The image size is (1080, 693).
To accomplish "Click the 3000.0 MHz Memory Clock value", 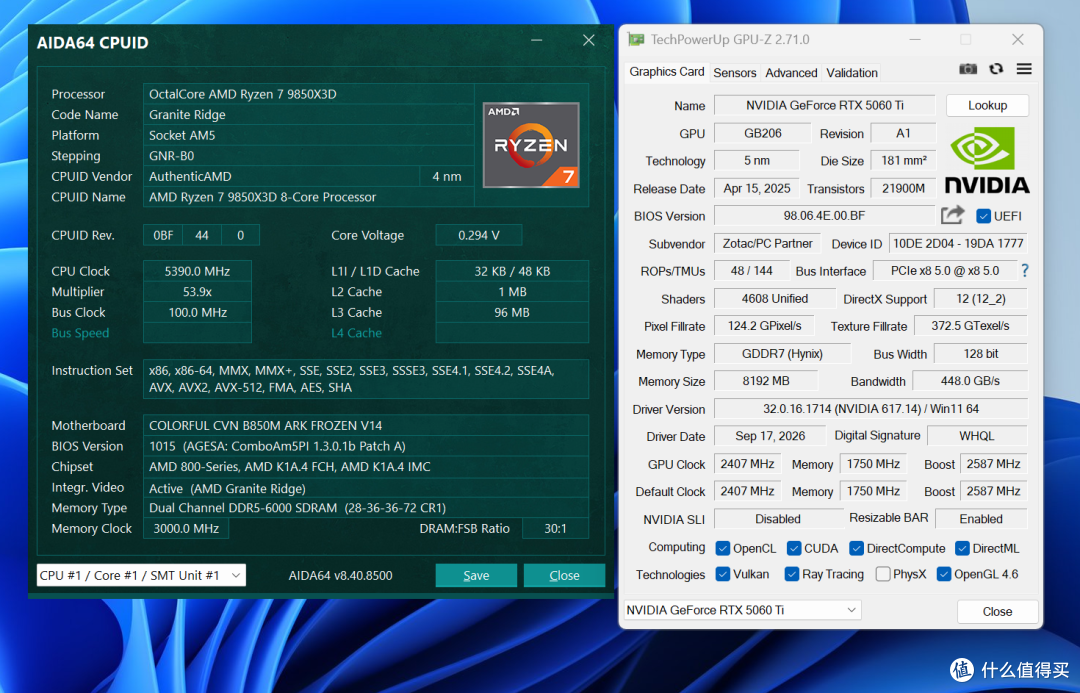I will point(186,528).
